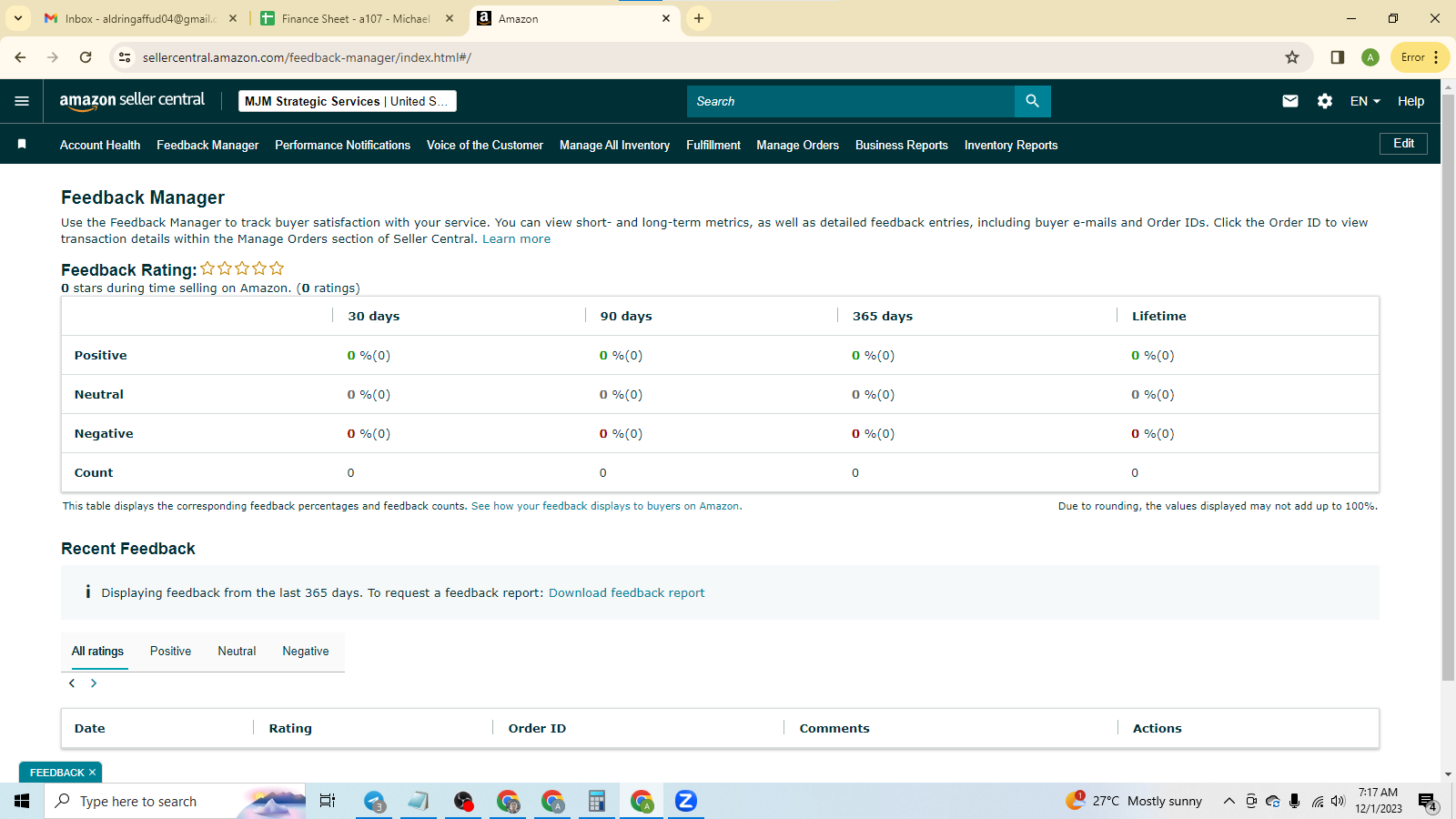Launch Calculator from the taskbar
This screenshot has height=819, width=1456.
[597, 801]
